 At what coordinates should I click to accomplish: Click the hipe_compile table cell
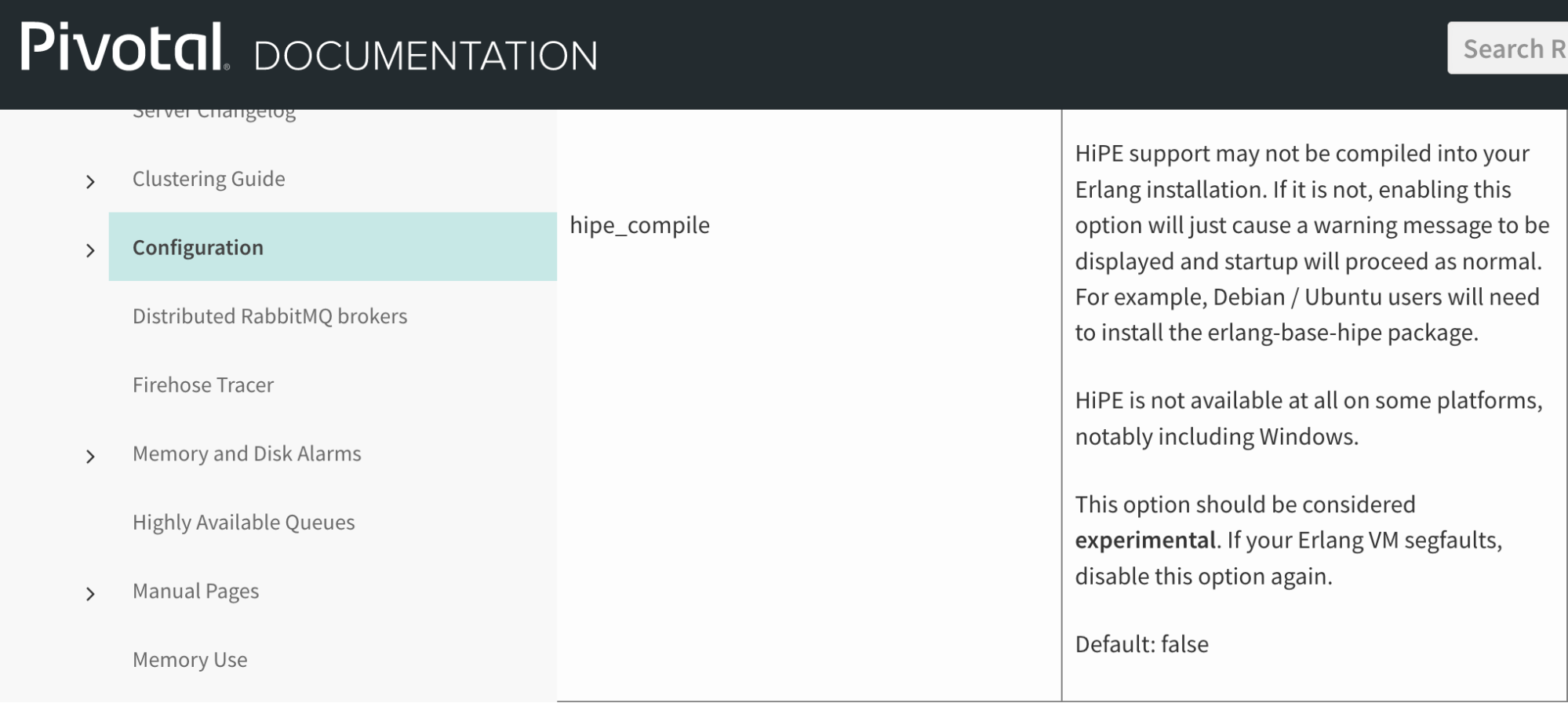point(809,405)
